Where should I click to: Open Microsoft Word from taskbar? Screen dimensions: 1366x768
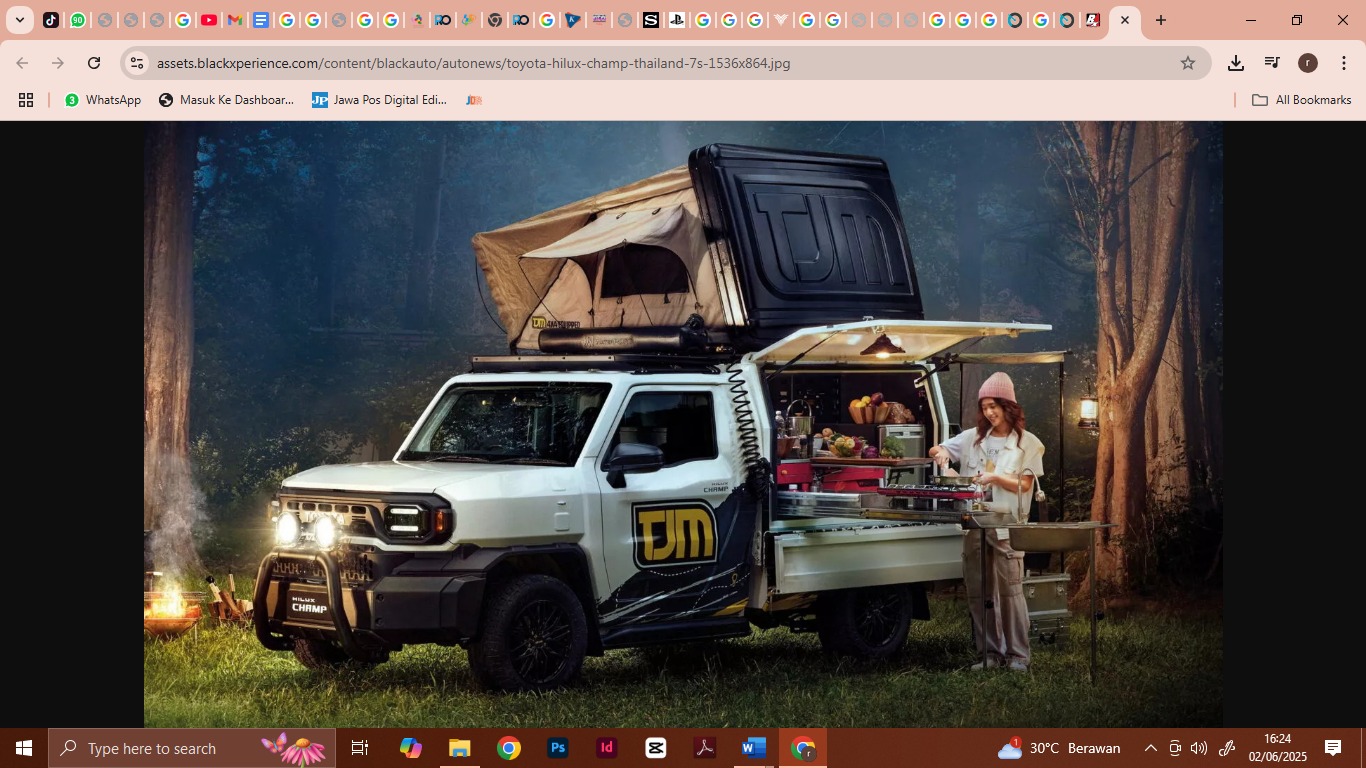(754, 748)
